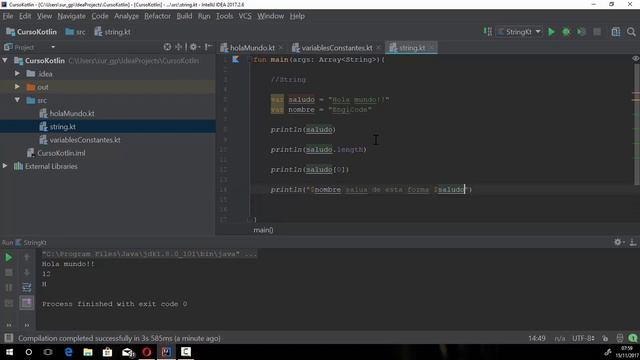
Task: Open the Windows Start menu
Action: (x=9, y=352)
